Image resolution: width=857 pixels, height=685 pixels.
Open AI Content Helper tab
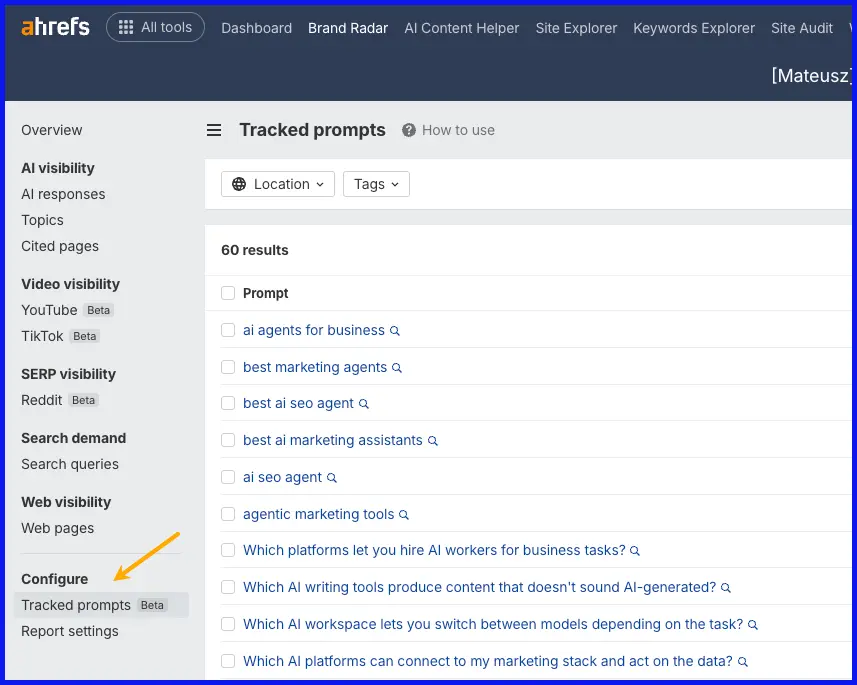[461, 28]
